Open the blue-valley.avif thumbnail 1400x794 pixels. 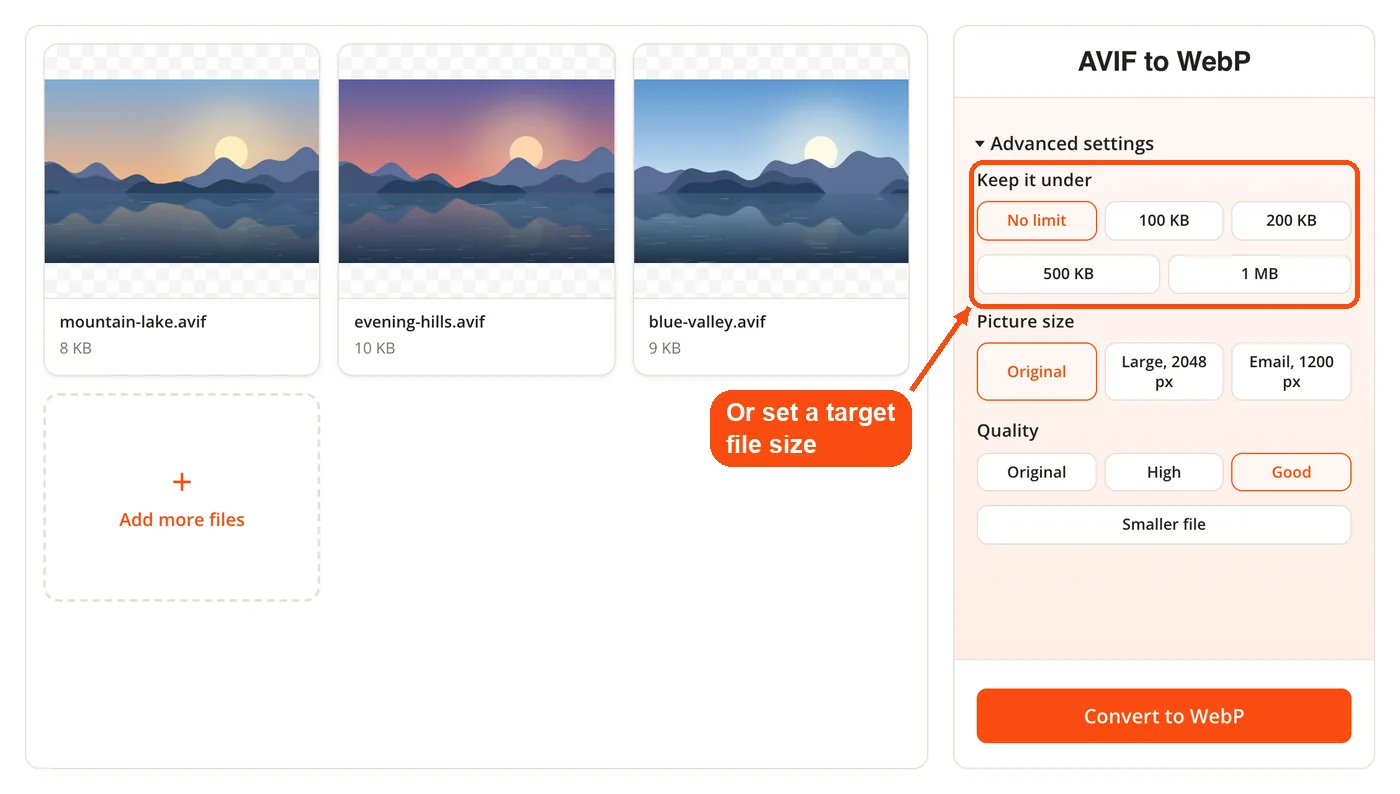(x=771, y=171)
